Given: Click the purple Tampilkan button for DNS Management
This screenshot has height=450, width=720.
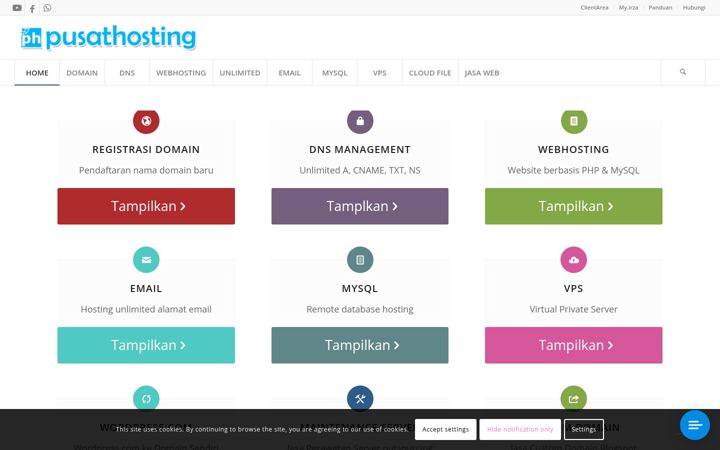Looking at the screenshot, I should (360, 206).
